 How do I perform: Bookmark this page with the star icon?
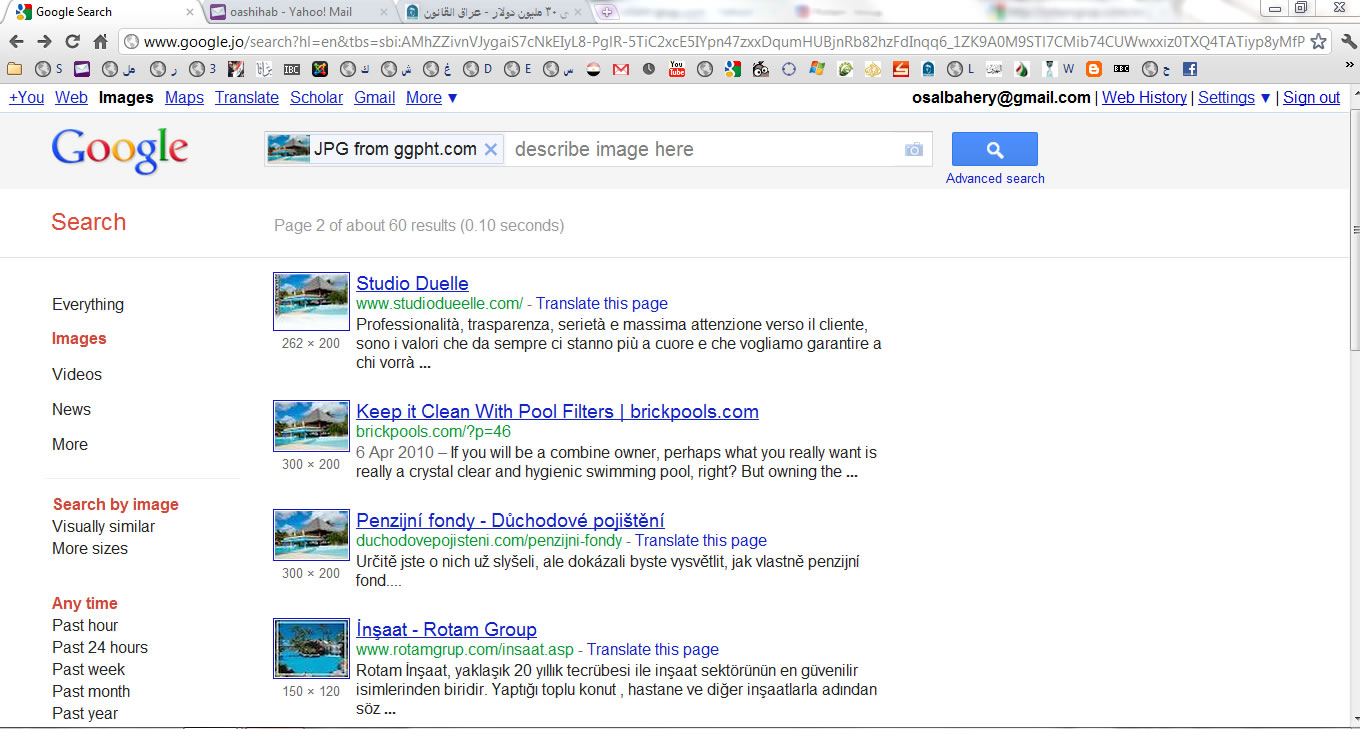click(1319, 41)
